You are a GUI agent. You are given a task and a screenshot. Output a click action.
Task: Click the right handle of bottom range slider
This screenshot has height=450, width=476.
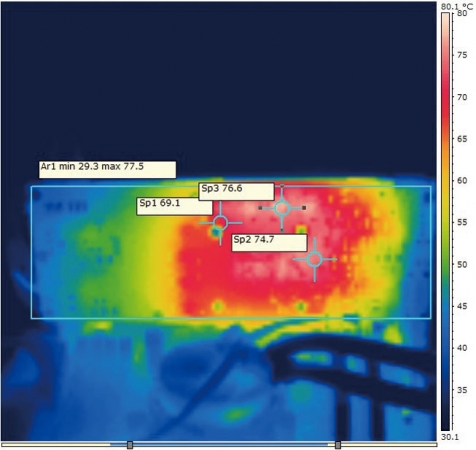[338, 445]
